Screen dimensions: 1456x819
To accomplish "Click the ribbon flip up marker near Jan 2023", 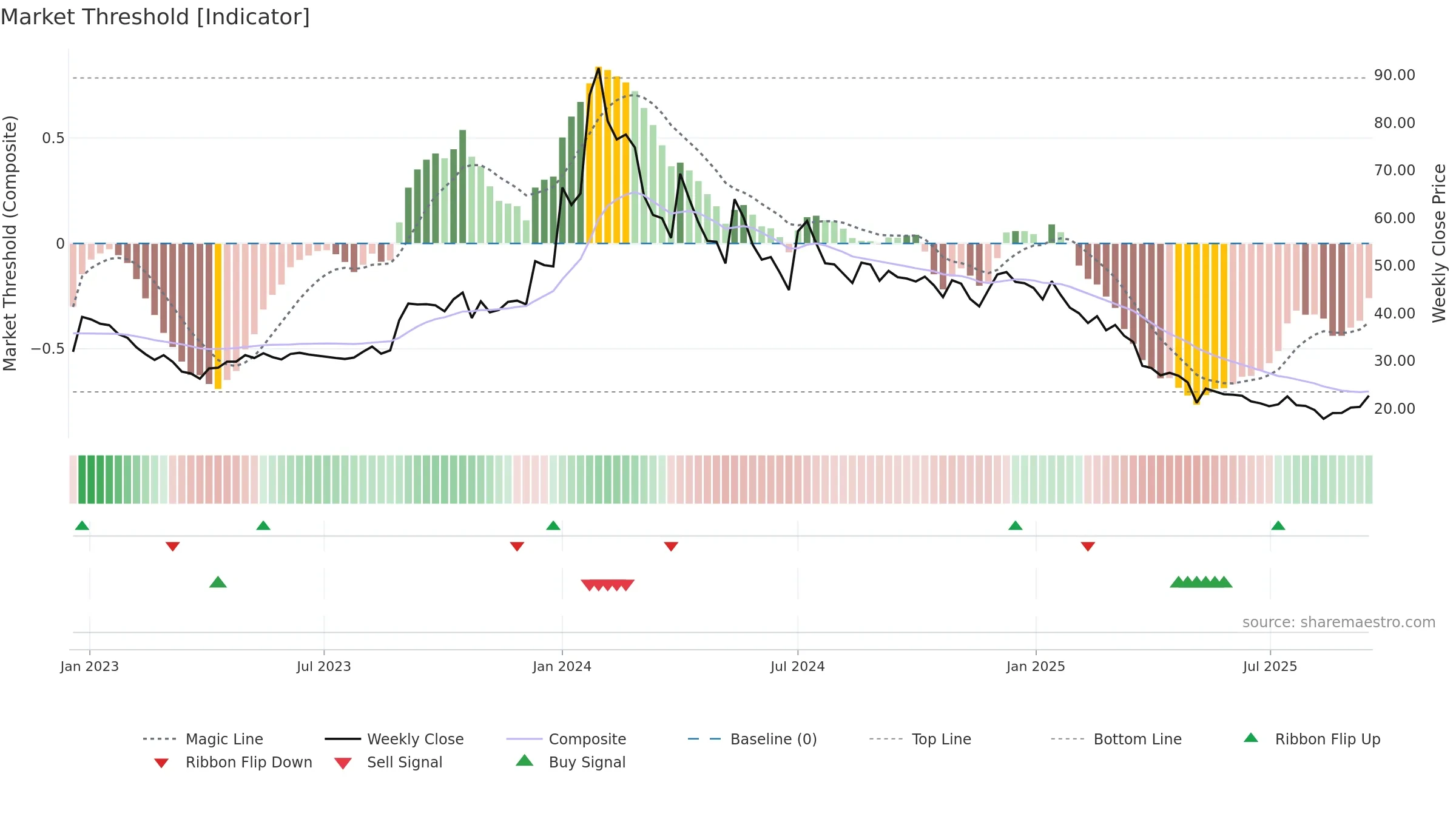I will tap(82, 525).
